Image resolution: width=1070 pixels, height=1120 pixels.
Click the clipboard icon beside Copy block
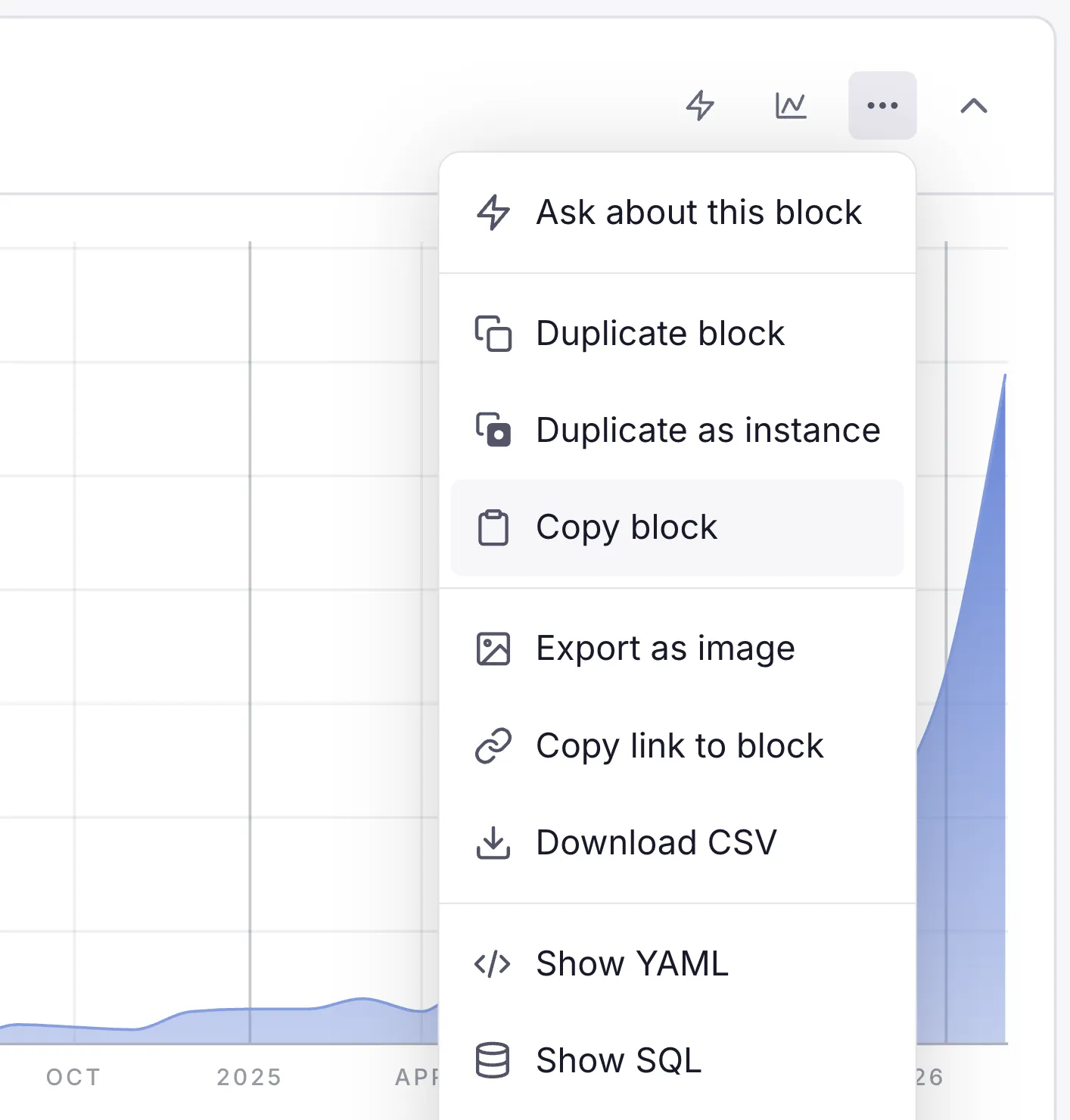[493, 527]
